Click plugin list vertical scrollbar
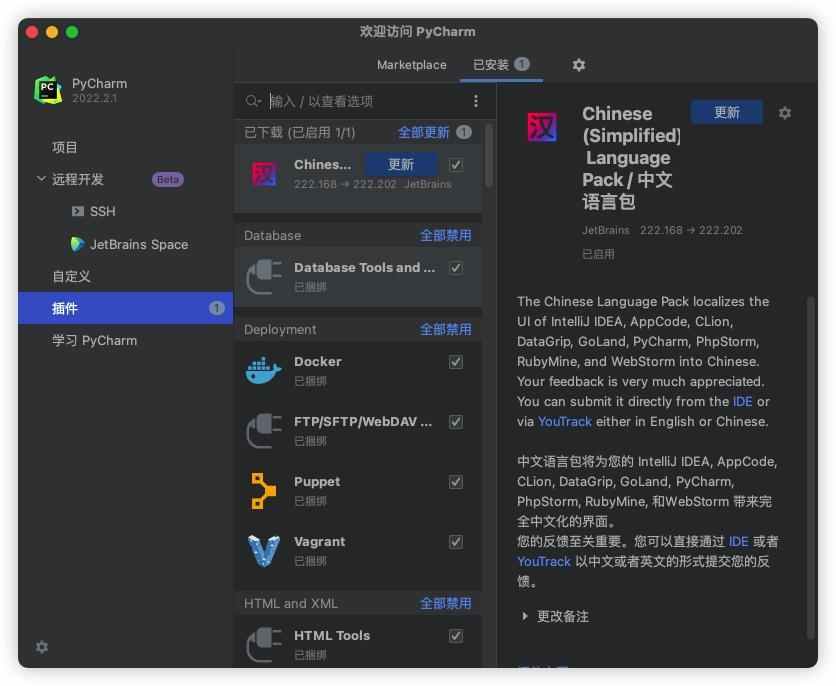Screen dimensions: 836x686 [489, 157]
